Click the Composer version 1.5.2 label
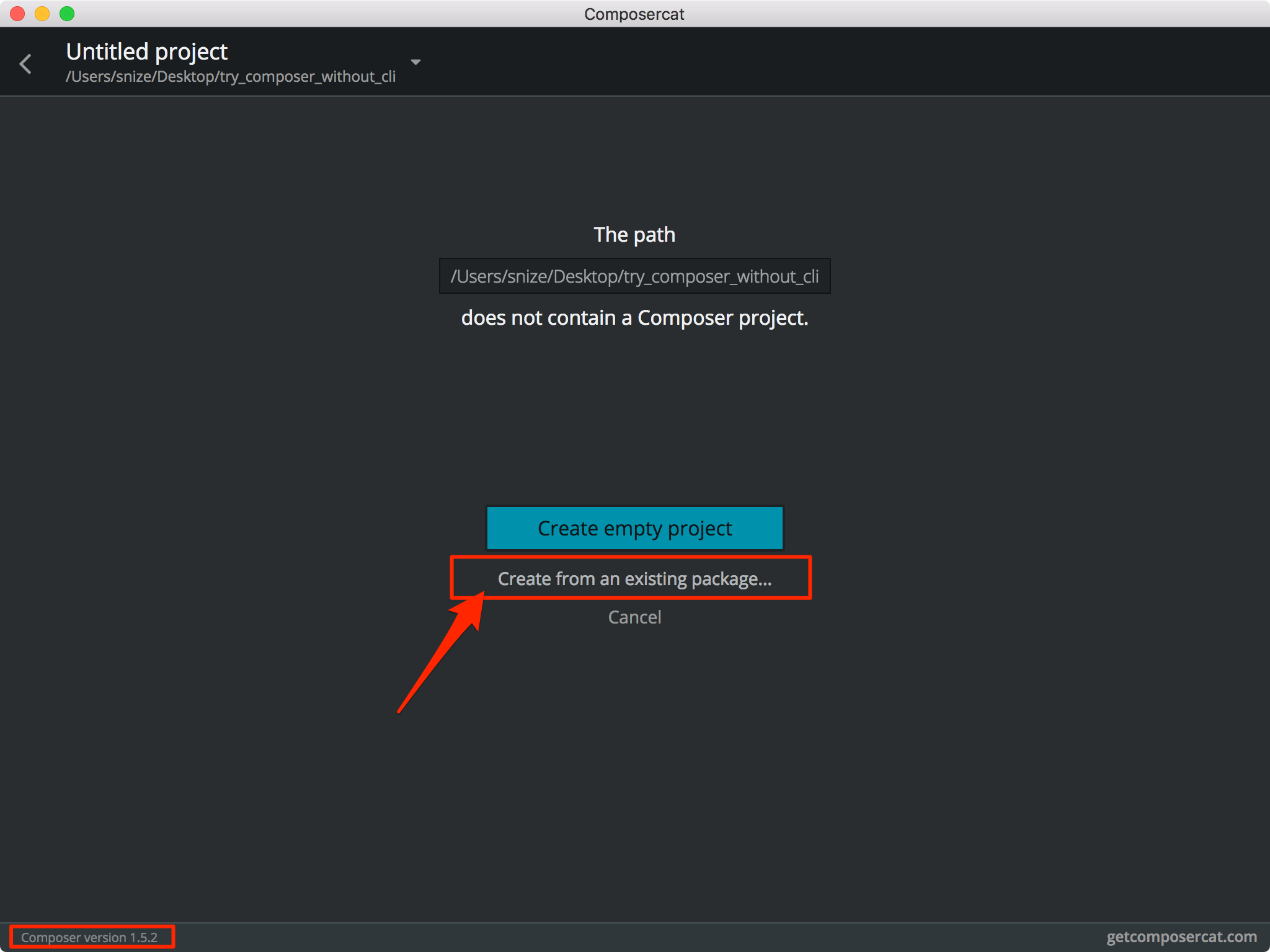 [89, 937]
